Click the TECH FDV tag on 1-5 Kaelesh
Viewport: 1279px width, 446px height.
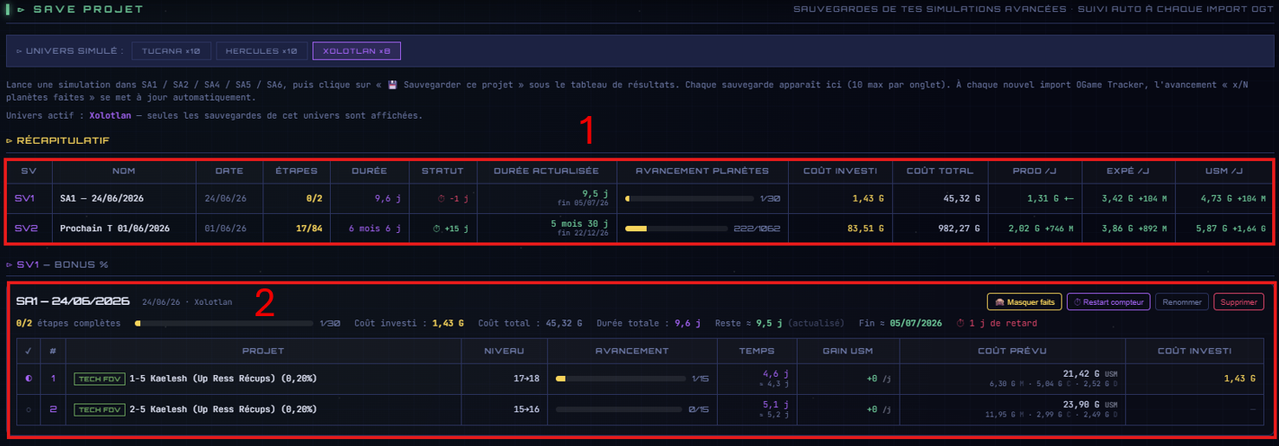pyautogui.click(x=98, y=380)
